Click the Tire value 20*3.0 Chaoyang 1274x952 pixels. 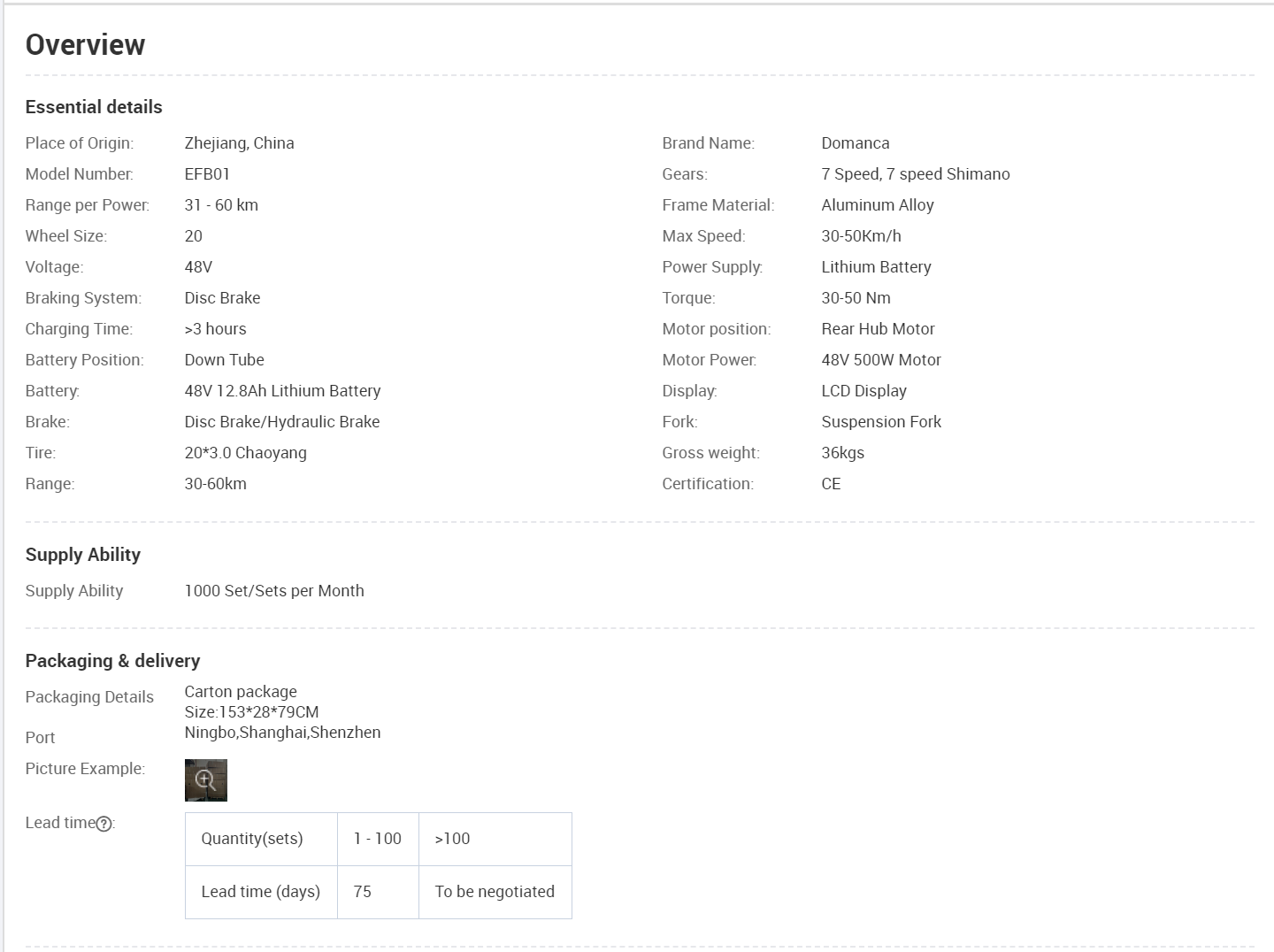point(245,453)
